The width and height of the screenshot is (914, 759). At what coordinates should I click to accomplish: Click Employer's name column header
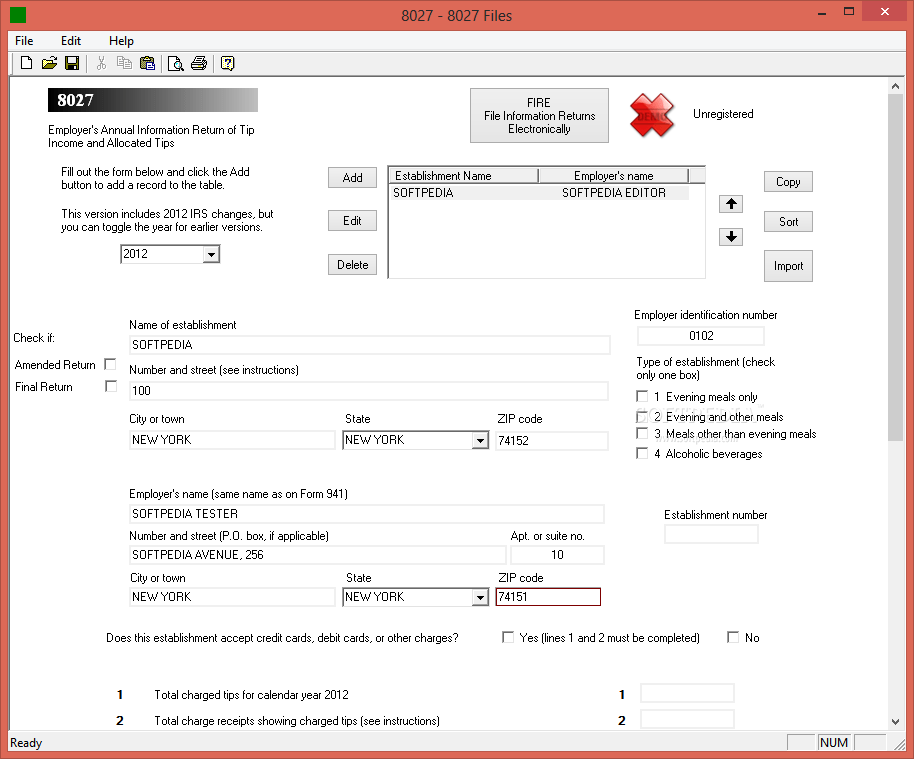[x=613, y=175]
